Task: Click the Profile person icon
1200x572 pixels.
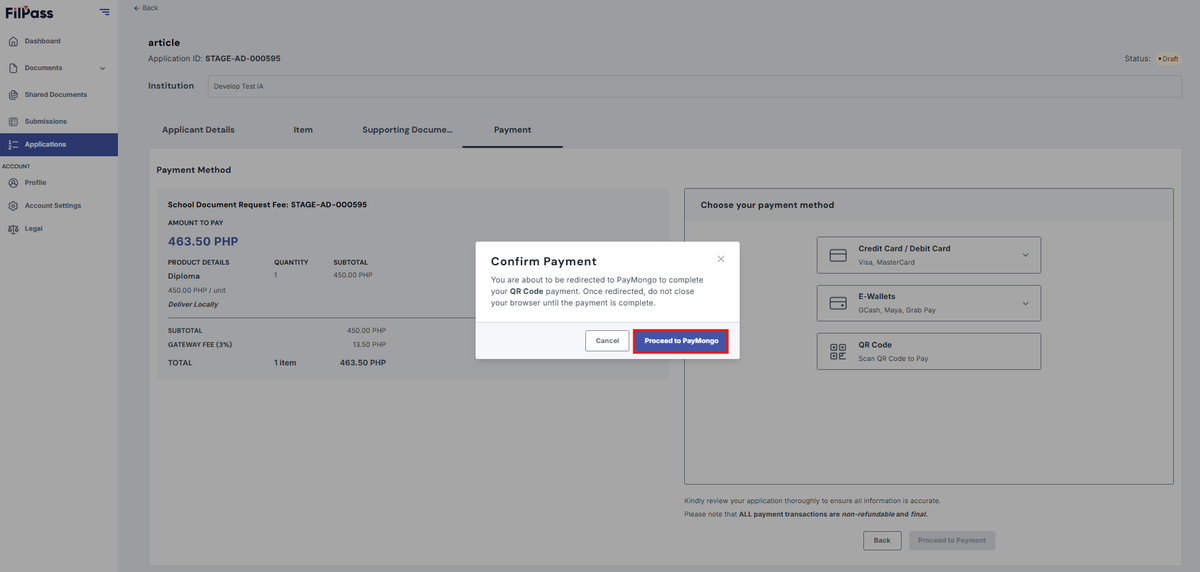Action: point(13,183)
